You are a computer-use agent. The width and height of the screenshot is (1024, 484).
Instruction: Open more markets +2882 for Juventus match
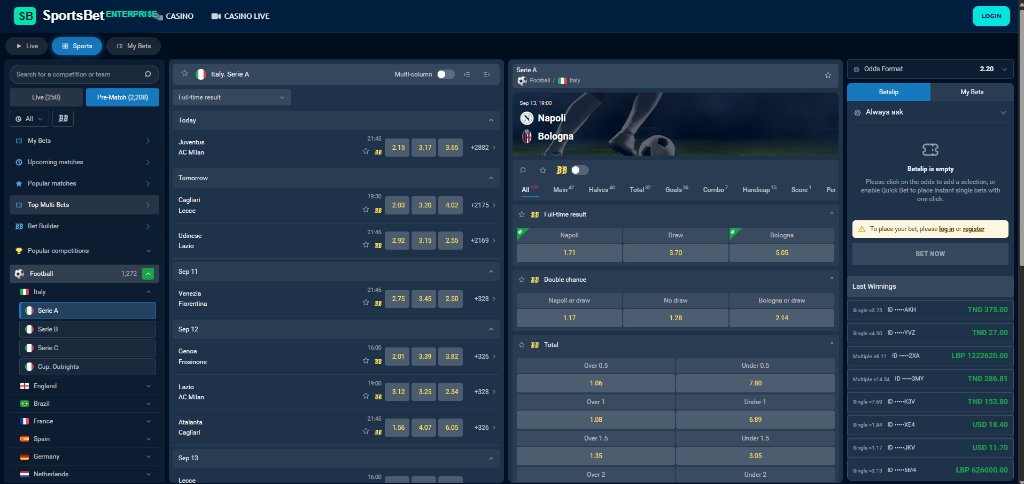point(483,148)
